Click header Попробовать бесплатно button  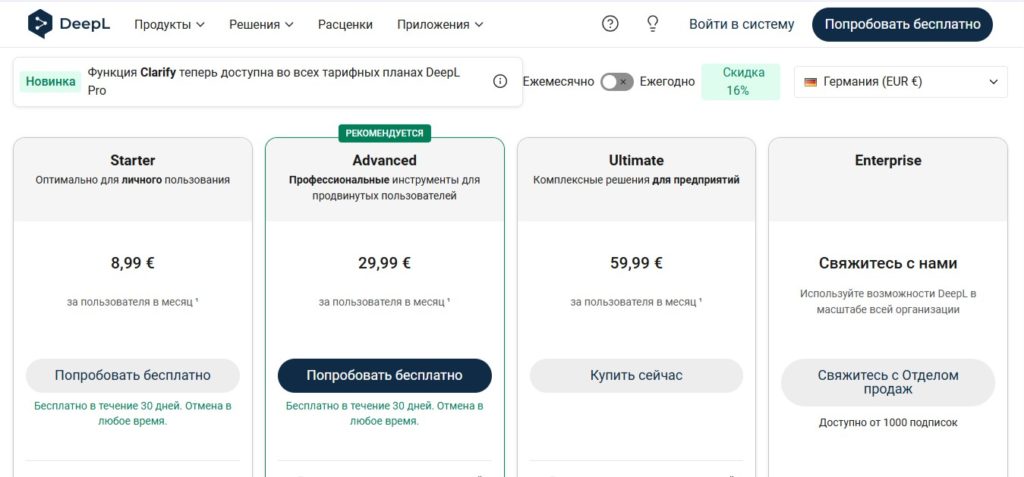(903, 25)
